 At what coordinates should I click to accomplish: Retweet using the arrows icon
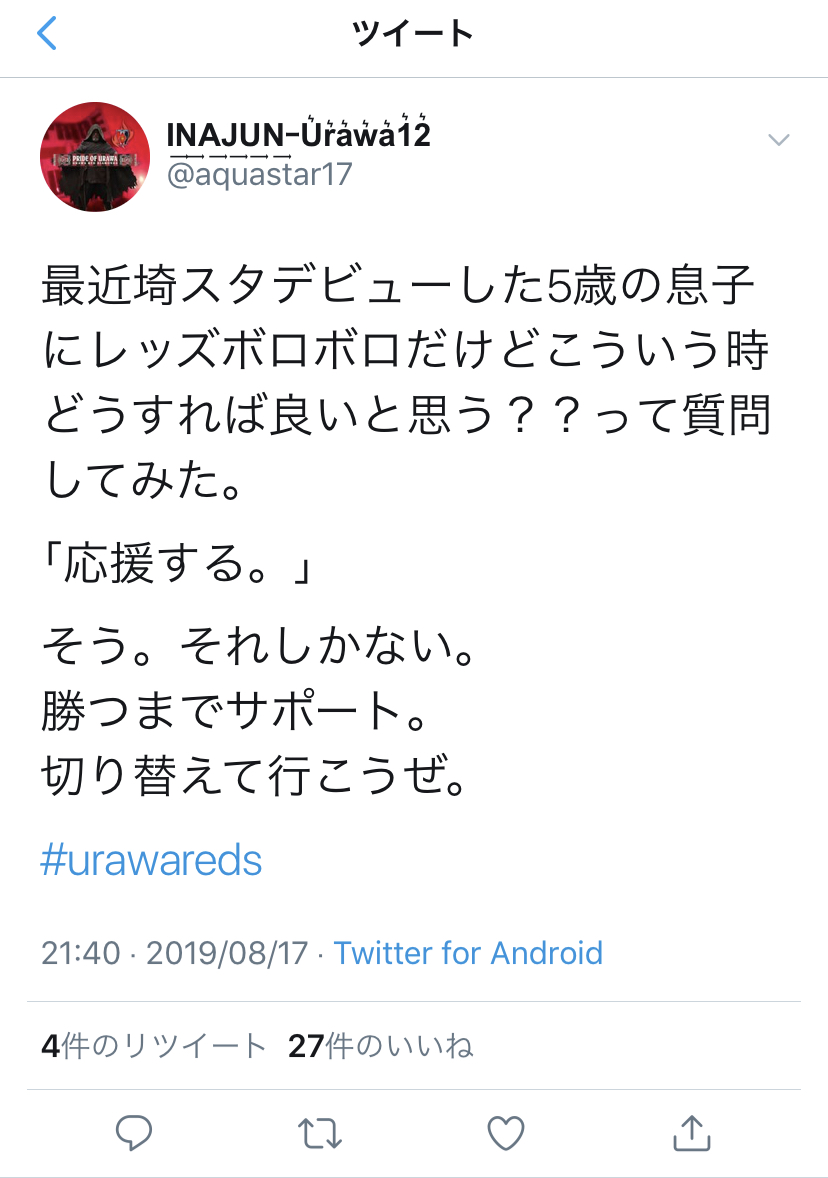[x=320, y=1133]
